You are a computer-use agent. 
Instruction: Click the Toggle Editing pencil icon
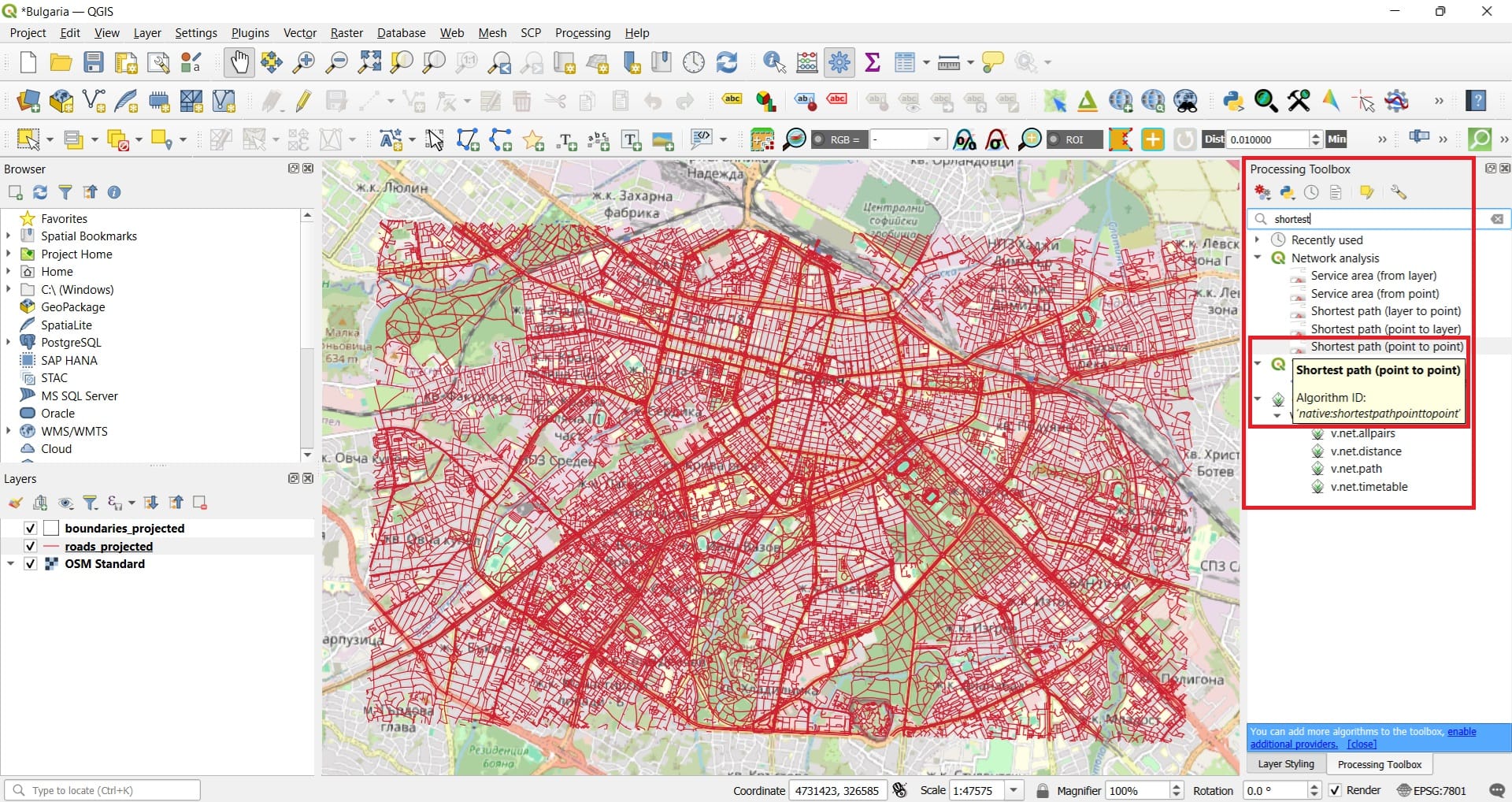pyautogui.click(x=303, y=101)
